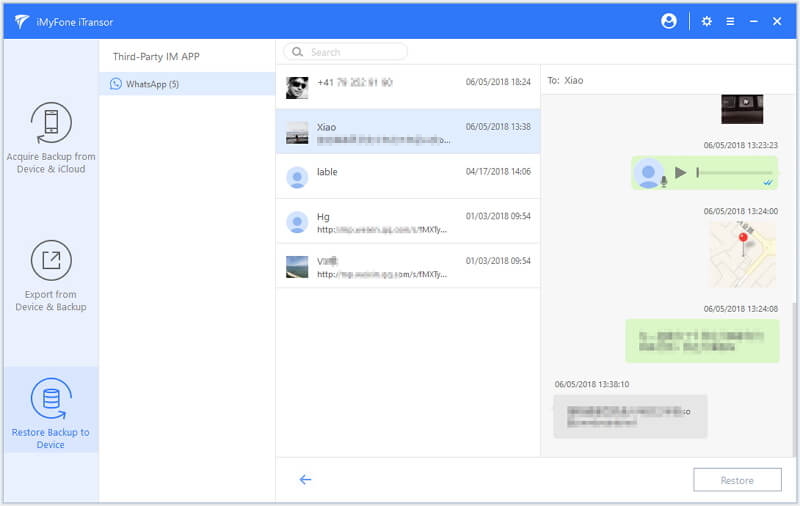The height and width of the screenshot is (506, 800).
Task: Click the search magnifier icon
Action: (297, 52)
